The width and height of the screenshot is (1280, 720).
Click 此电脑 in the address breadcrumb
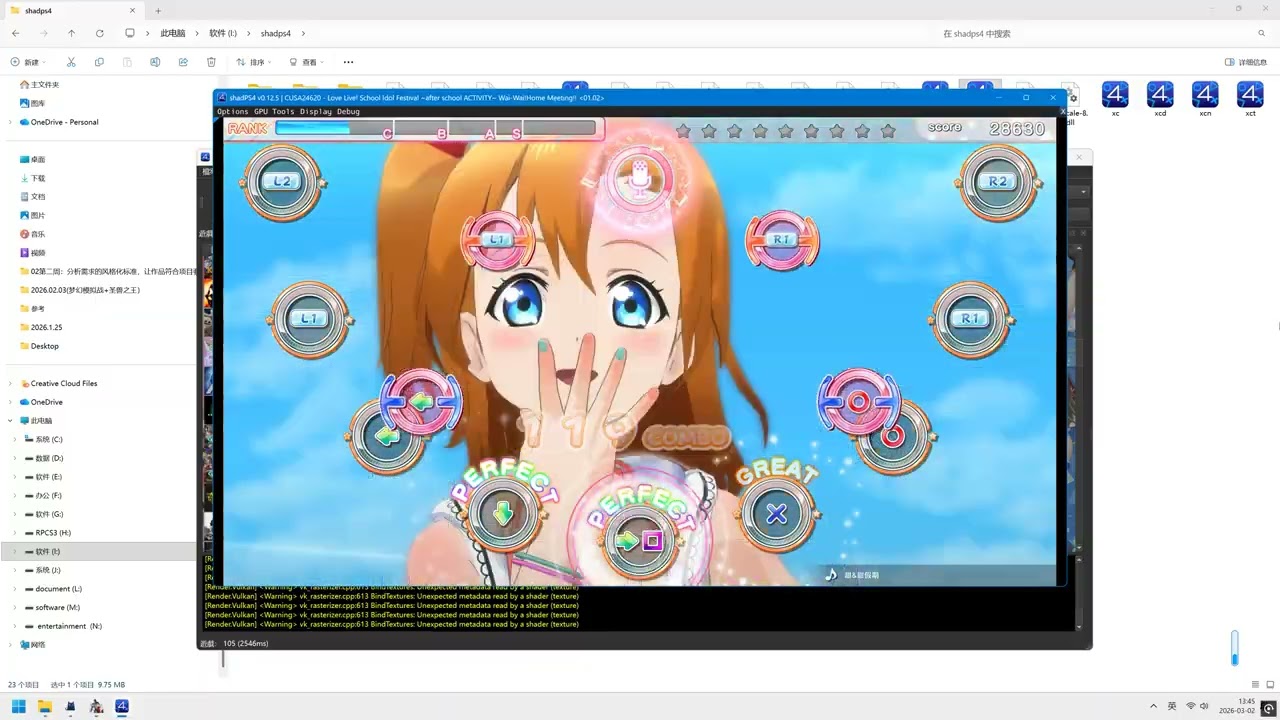pos(173,33)
